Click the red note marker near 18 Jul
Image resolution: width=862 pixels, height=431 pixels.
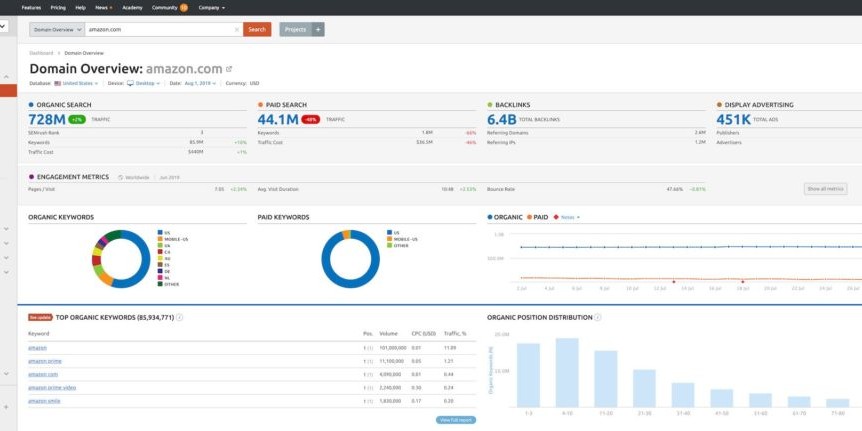click(743, 281)
